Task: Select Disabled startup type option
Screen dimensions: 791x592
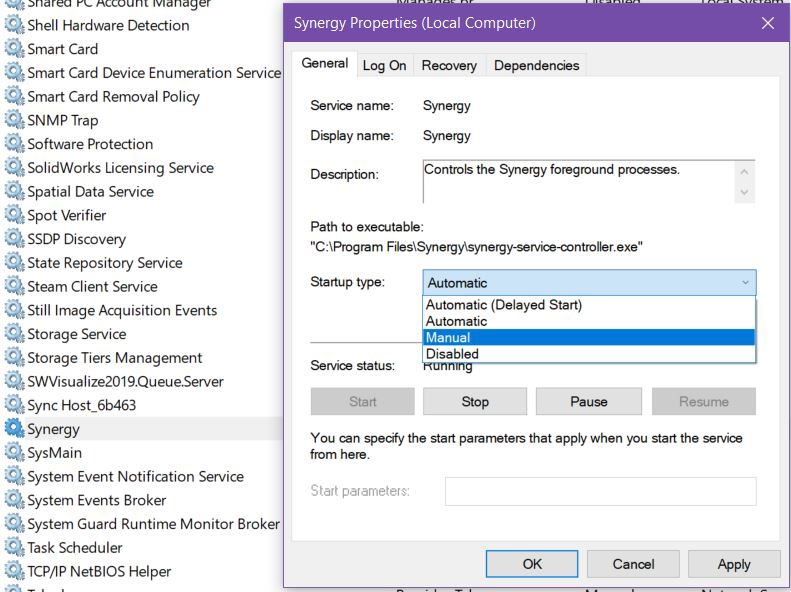Action: [589, 353]
